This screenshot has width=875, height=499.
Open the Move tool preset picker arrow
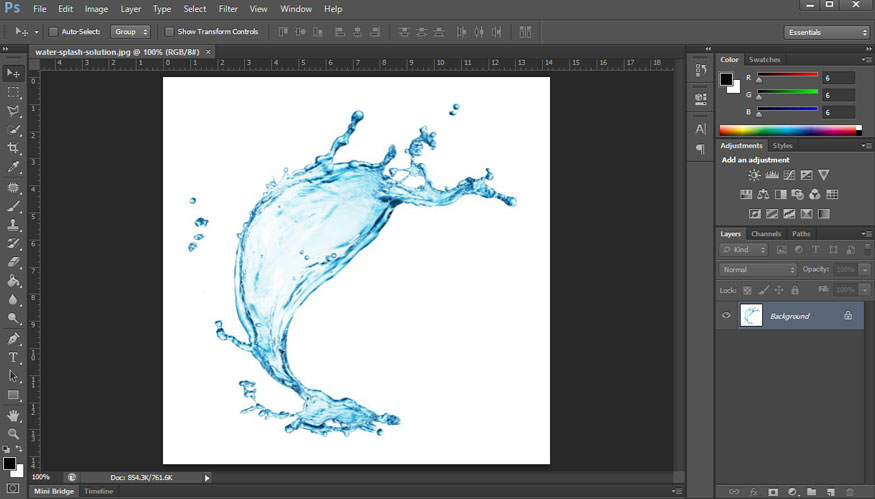click(x=36, y=32)
